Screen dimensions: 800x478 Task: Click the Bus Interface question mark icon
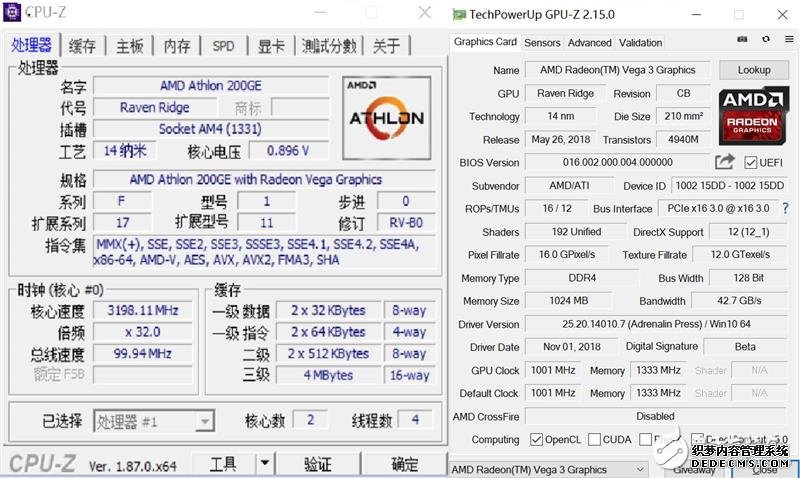coord(785,208)
